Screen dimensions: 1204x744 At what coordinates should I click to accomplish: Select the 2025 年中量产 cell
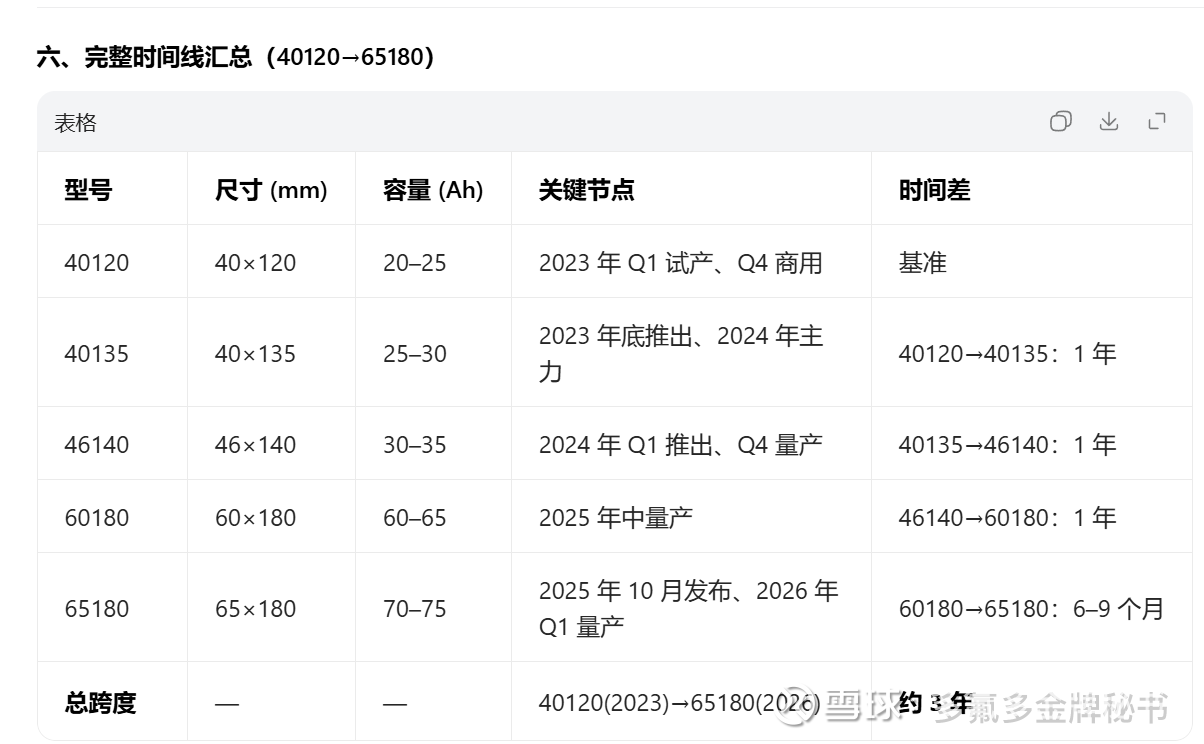click(x=615, y=518)
